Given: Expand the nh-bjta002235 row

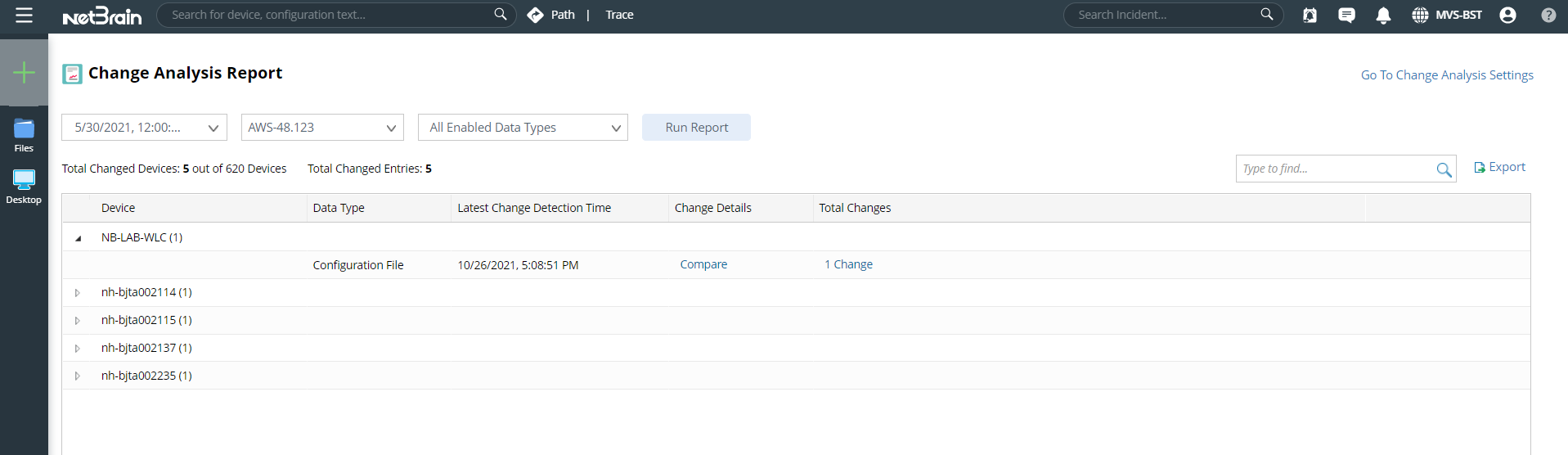Looking at the screenshot, I should [x=78, y=376].
